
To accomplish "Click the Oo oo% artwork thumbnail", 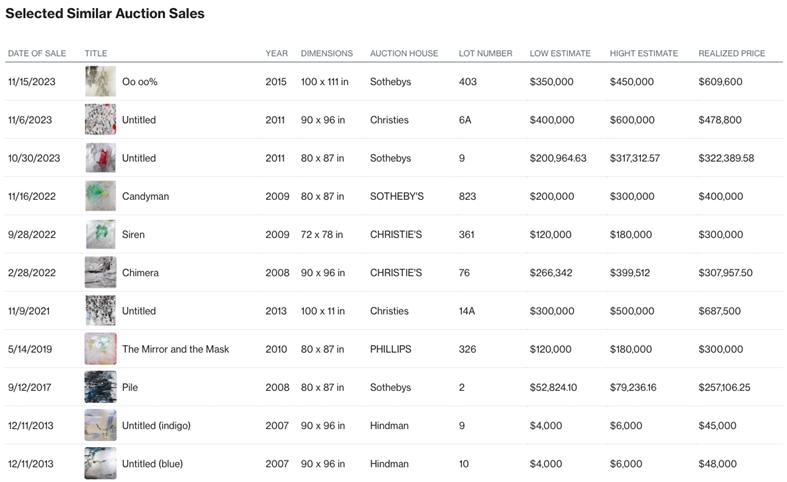I will point(100,82).
